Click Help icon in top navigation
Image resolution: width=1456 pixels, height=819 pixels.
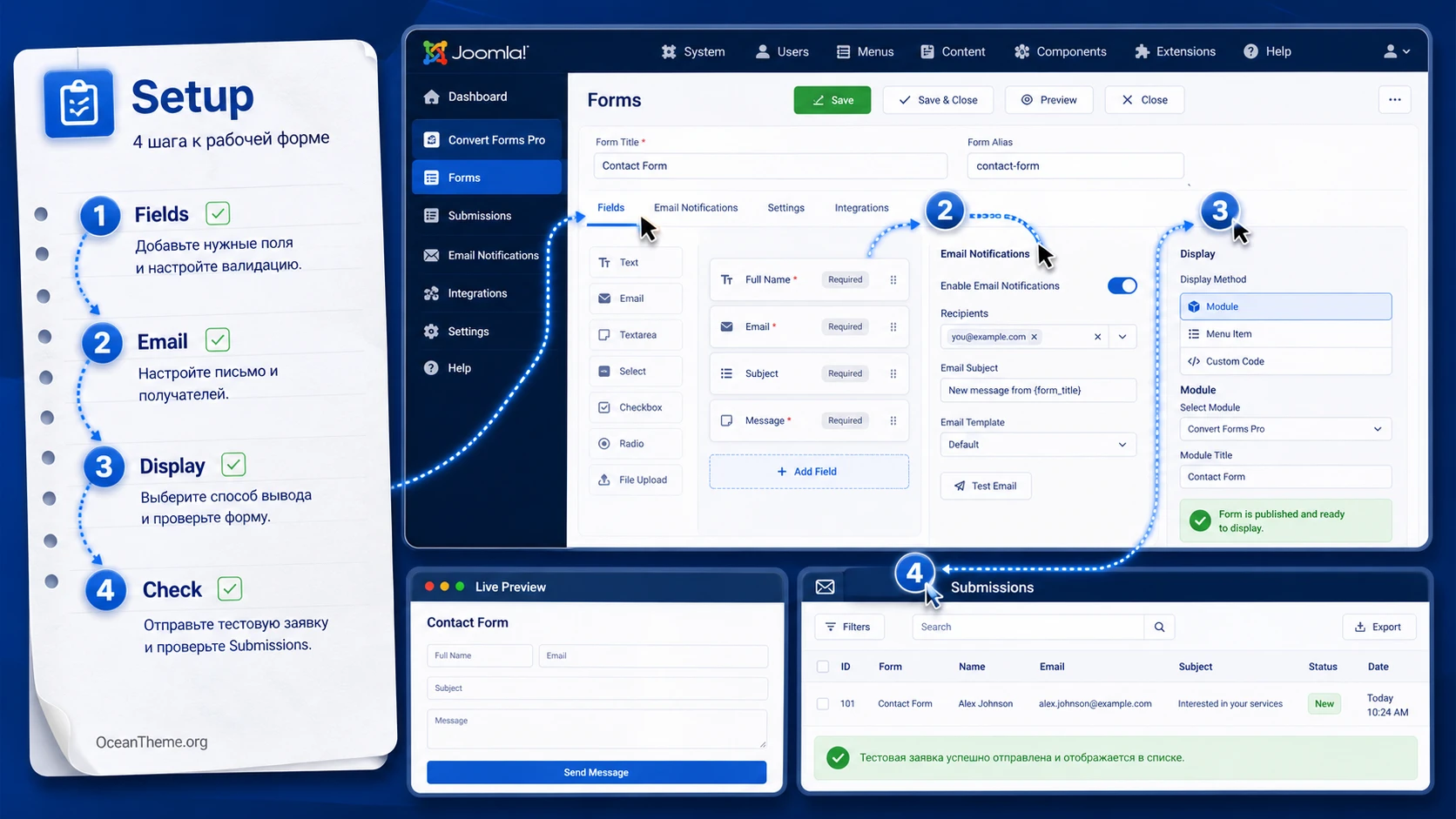tap(1251, 51)
